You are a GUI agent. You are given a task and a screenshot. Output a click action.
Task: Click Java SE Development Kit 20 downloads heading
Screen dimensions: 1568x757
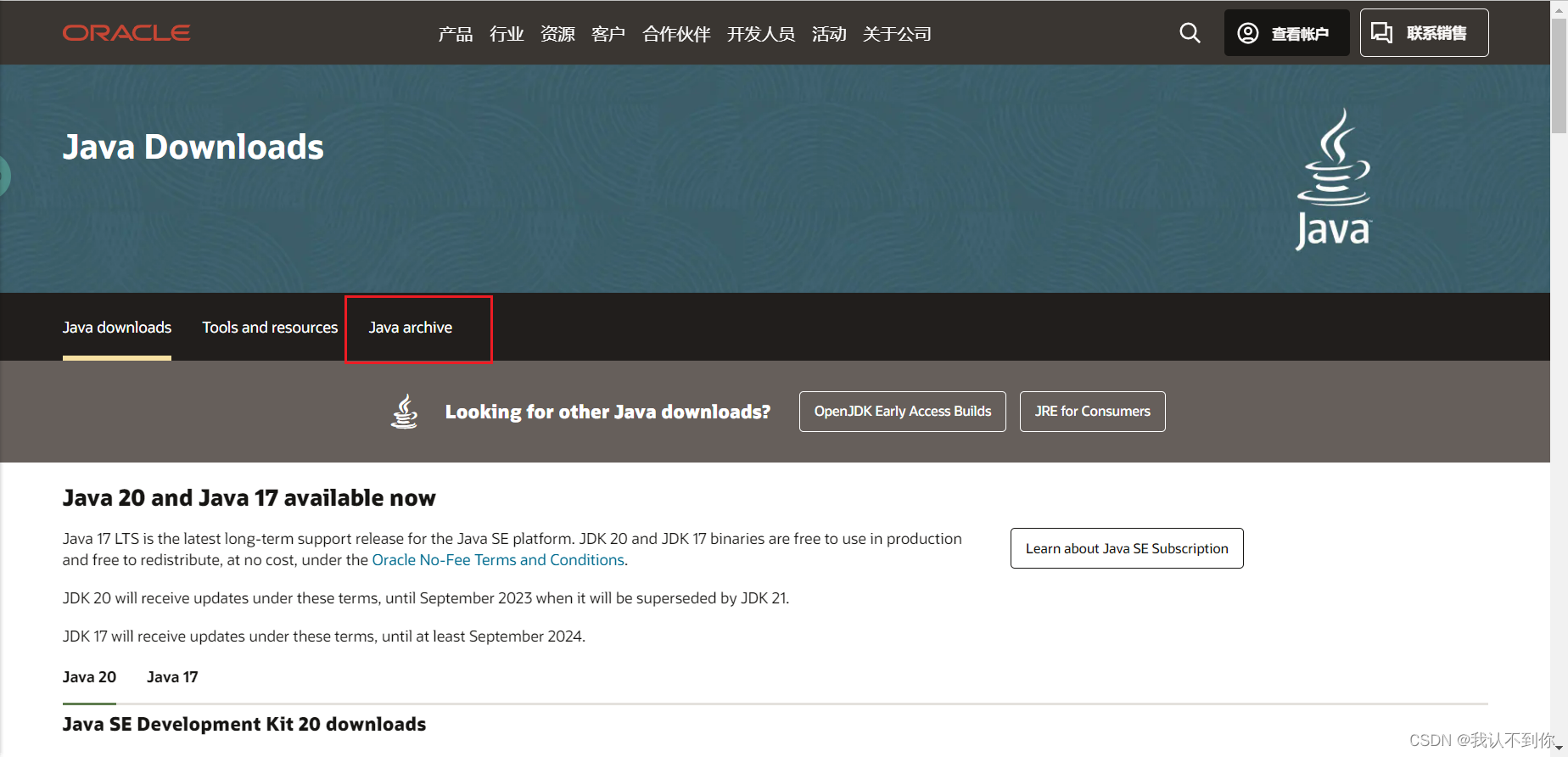click(244, 724)
